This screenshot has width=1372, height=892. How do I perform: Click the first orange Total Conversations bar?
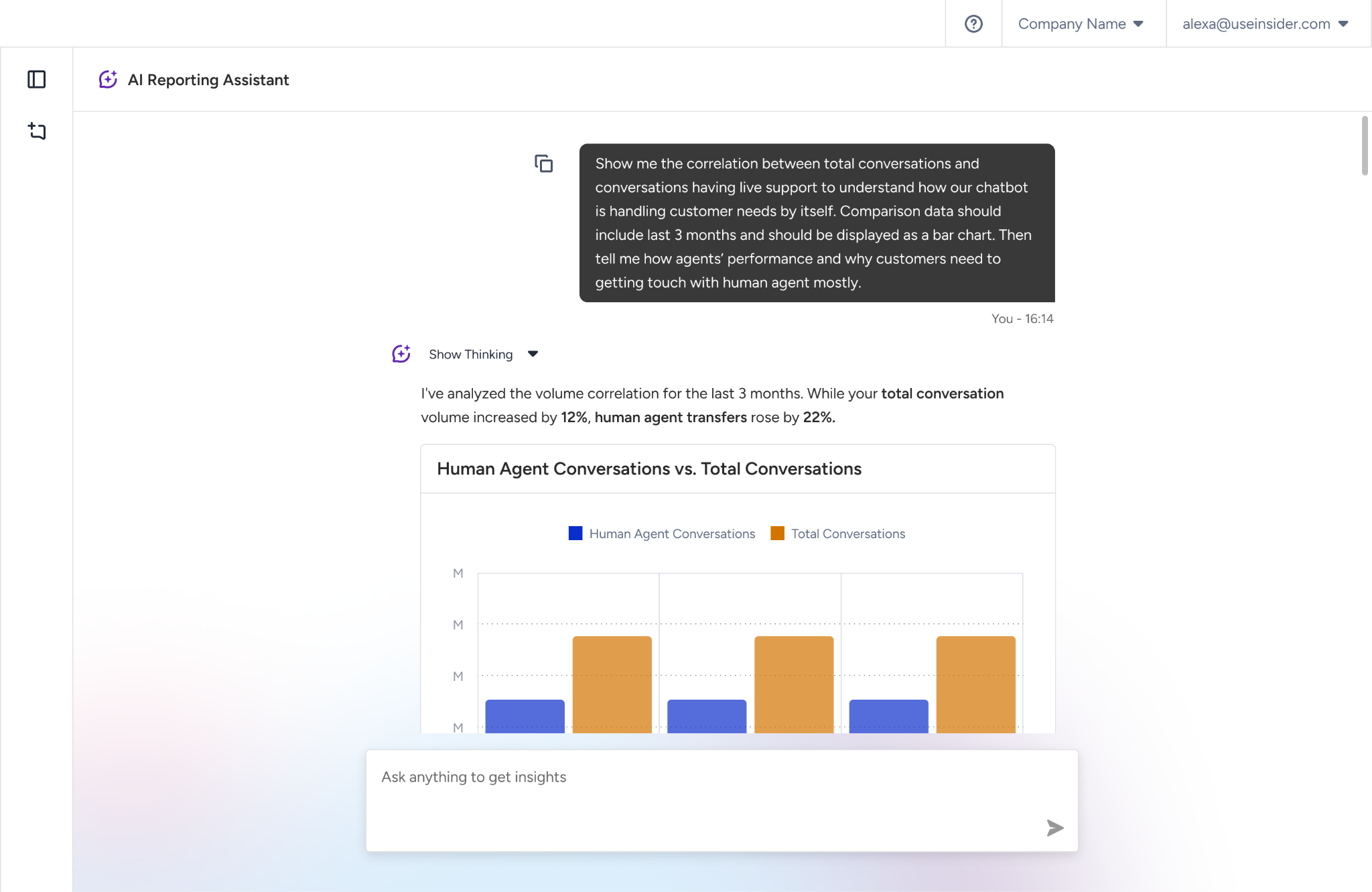612,684
